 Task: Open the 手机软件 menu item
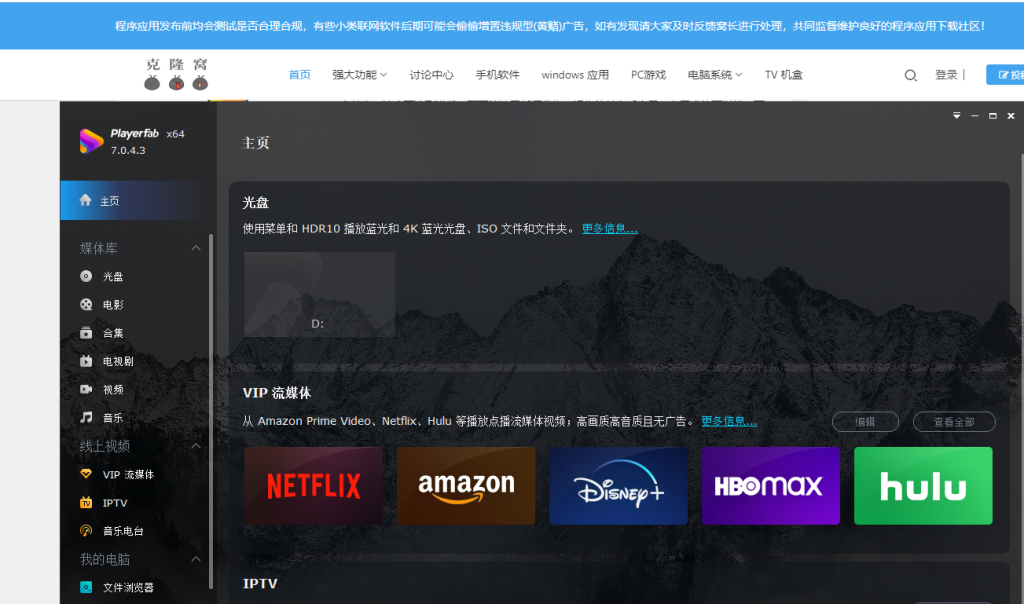[498, 75]
